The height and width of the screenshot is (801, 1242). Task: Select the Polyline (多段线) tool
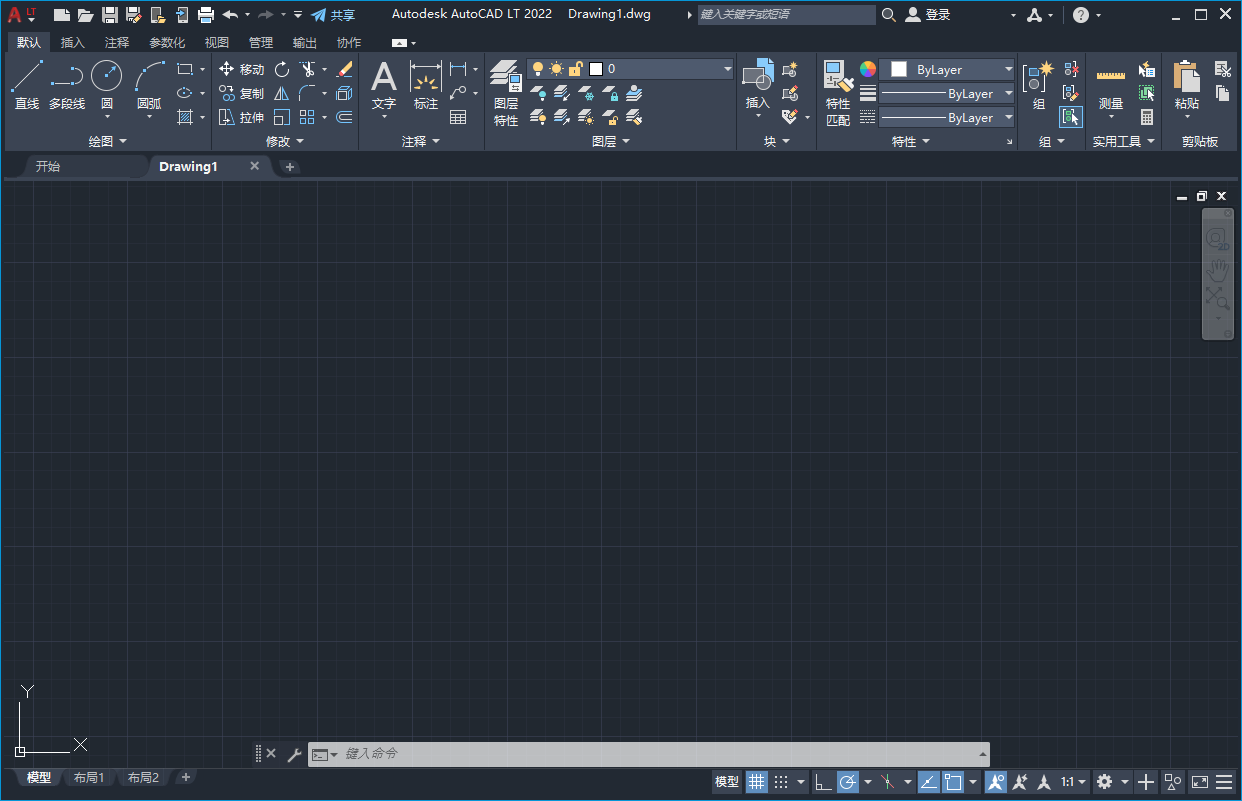pos(67,85)
